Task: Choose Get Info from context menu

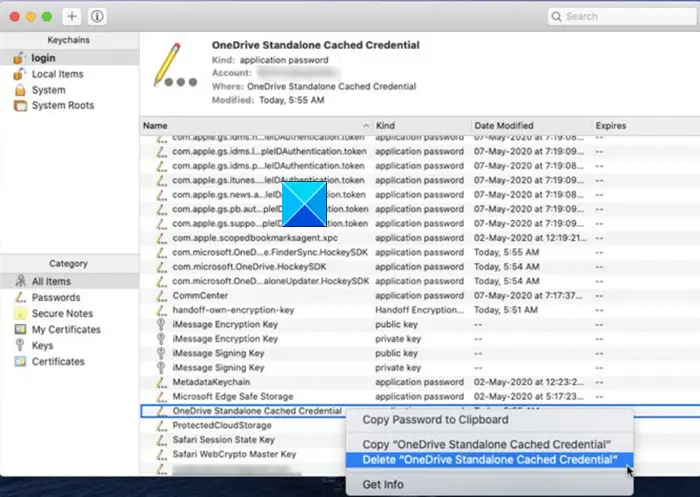Action: 489,484
